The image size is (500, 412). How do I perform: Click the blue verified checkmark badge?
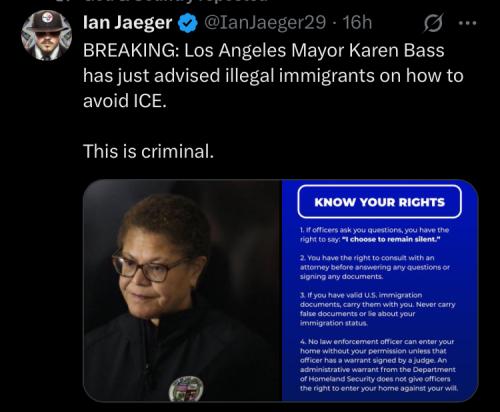[188, 23]
